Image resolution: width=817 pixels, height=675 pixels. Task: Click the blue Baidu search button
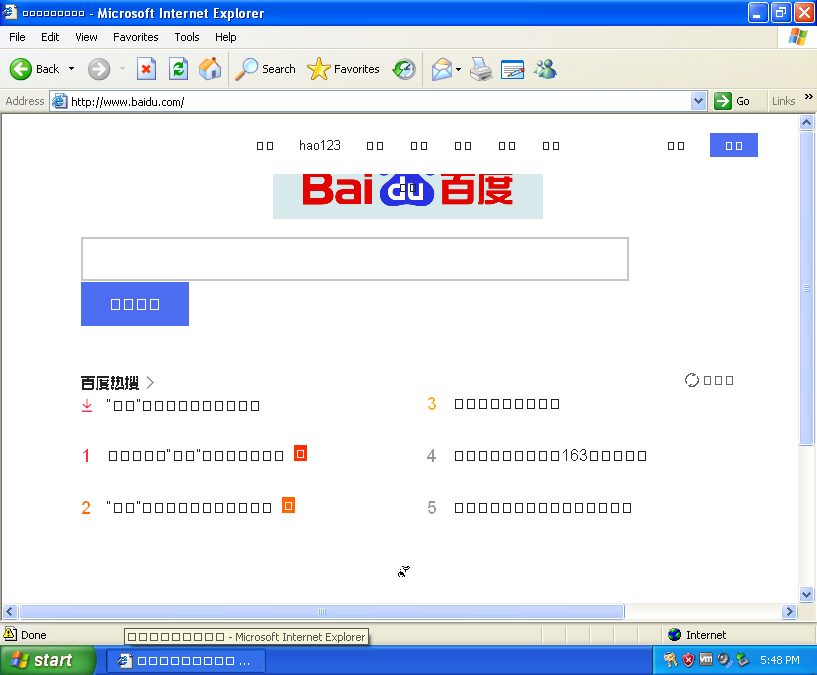(135, 304)
